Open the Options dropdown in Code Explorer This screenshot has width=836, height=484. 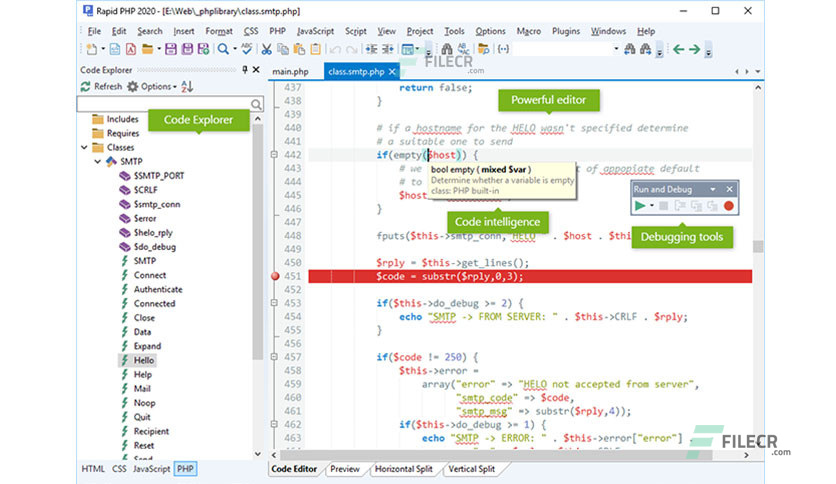click(152, 86)
